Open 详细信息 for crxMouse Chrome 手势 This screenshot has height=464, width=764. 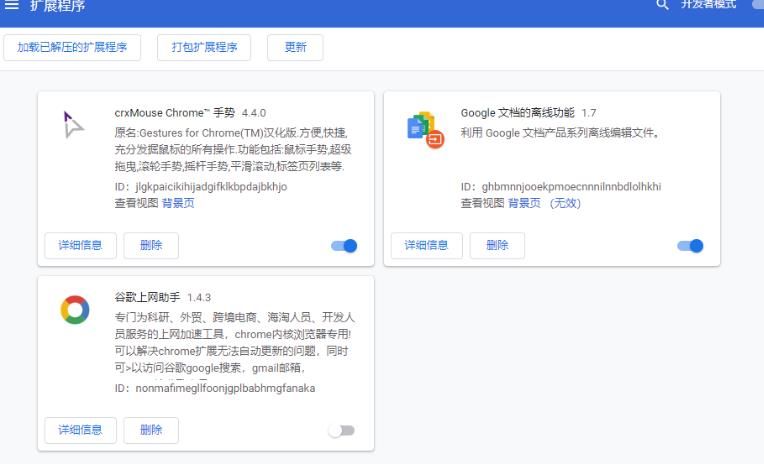[80, 245]
